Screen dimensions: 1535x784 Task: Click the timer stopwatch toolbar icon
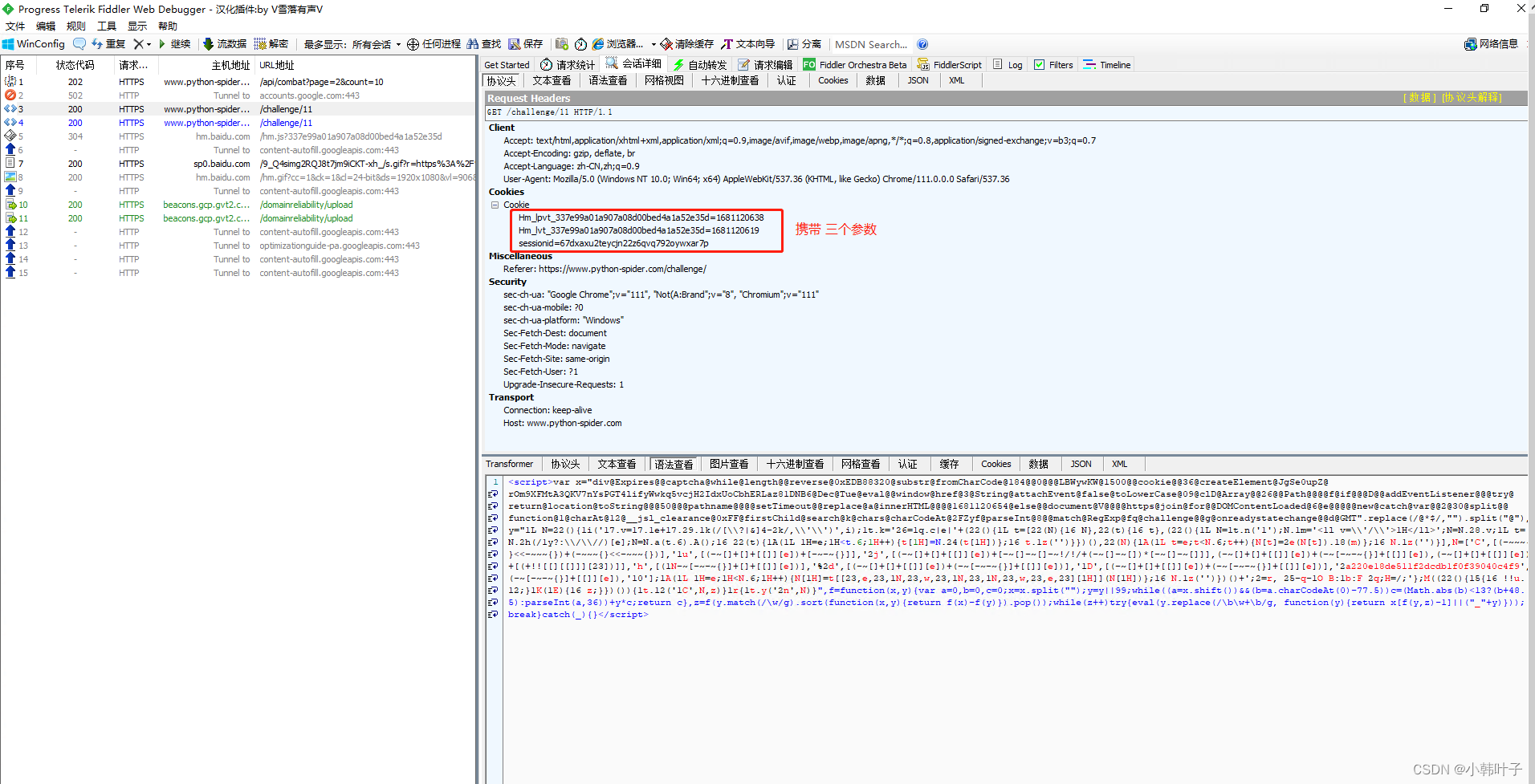tap(580, 44)
